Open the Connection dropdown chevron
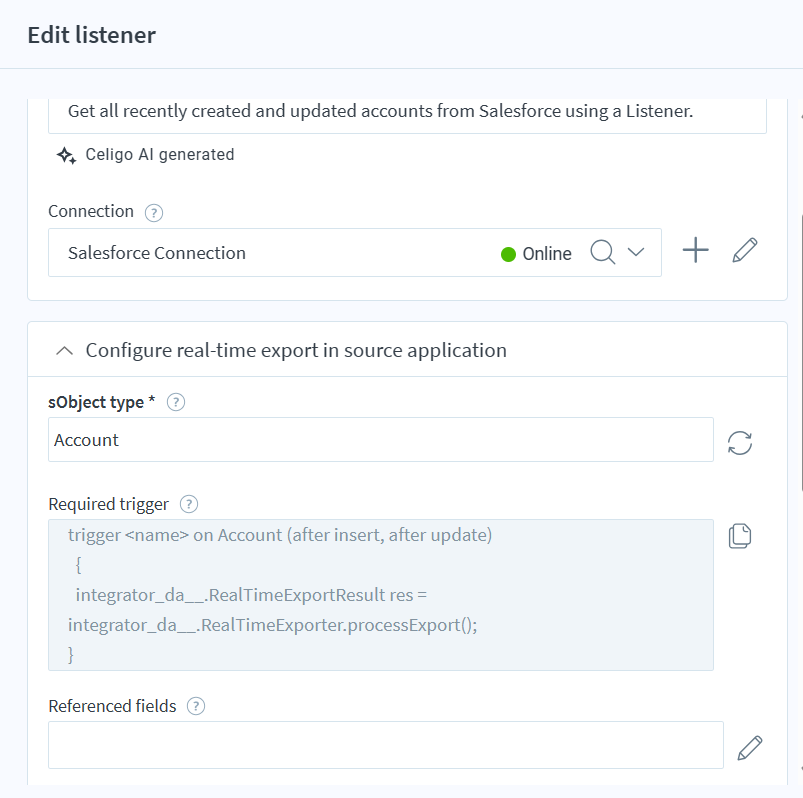Image resolution: width=803 pixels, height=798 pixels. point(636,253)
